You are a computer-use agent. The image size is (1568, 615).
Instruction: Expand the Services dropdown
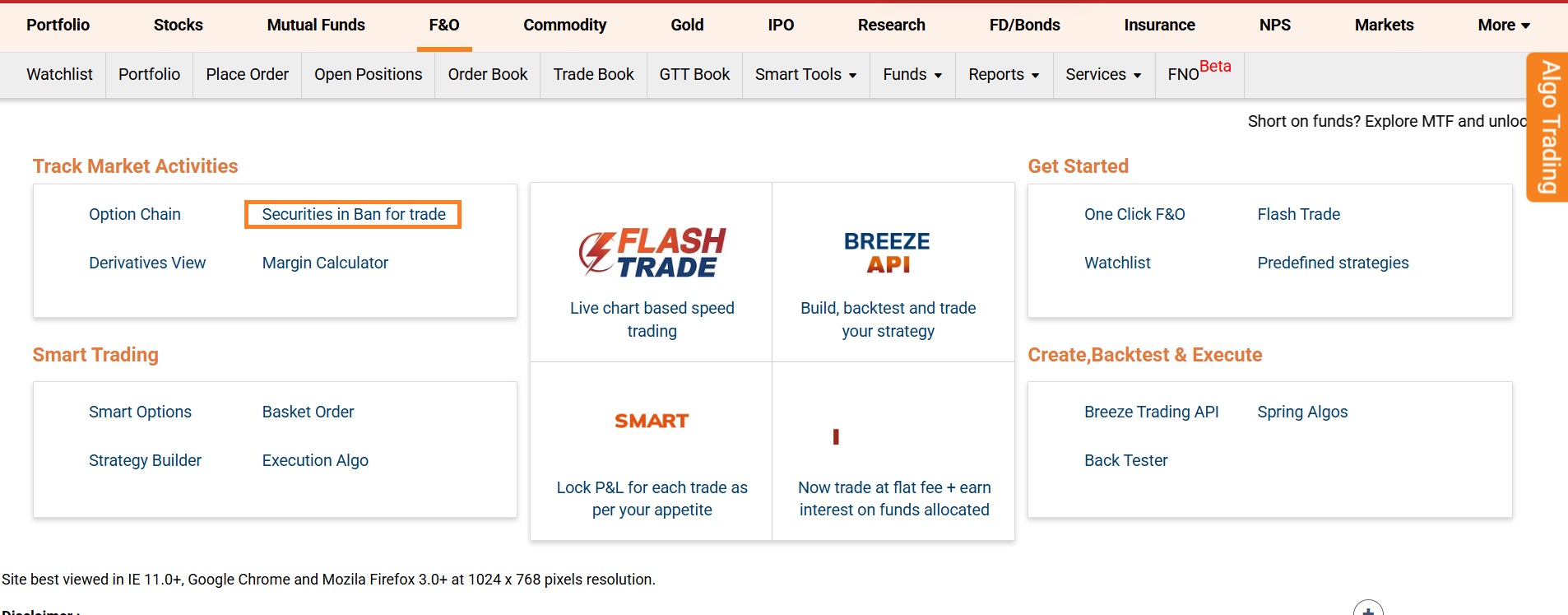[x=1102, y=75]
